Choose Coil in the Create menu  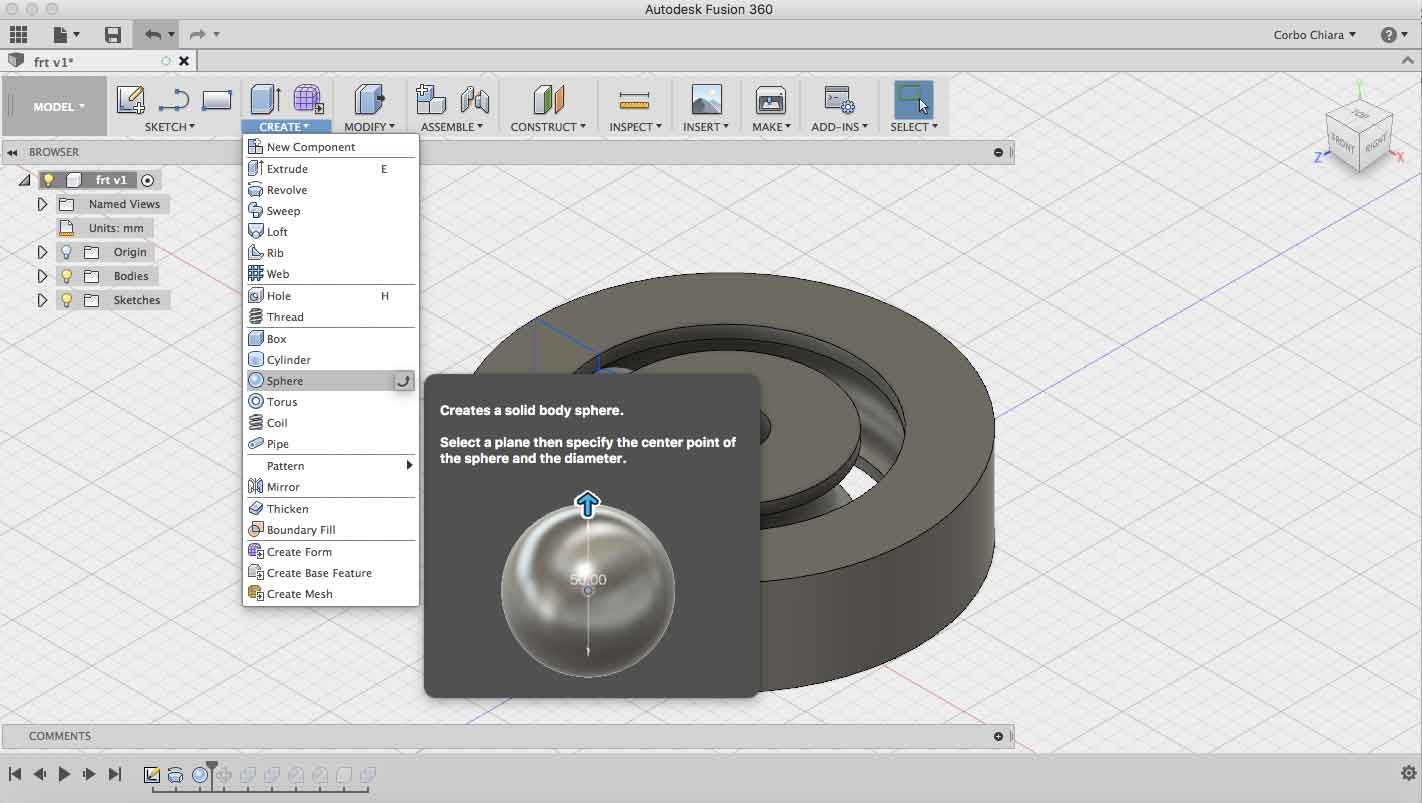pyautogui.click(x=331, y=423)
